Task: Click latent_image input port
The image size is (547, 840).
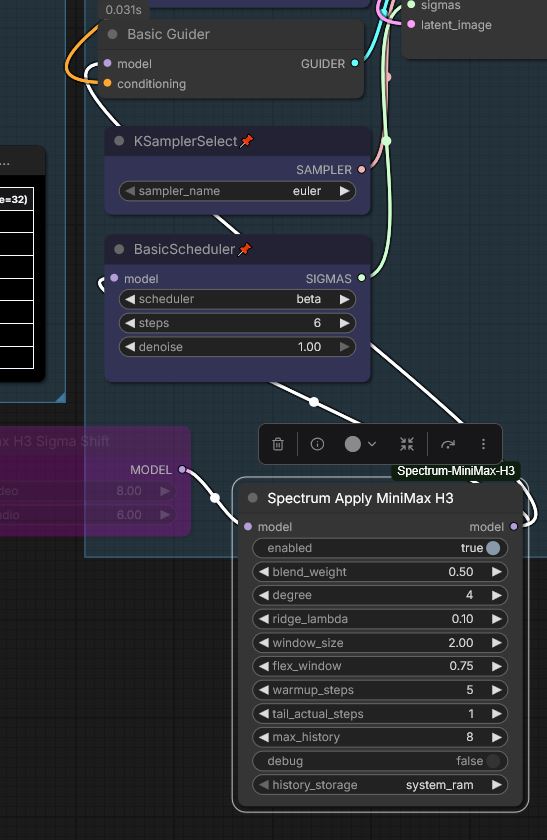Action: pyautogui.click(x=411, y=24)
